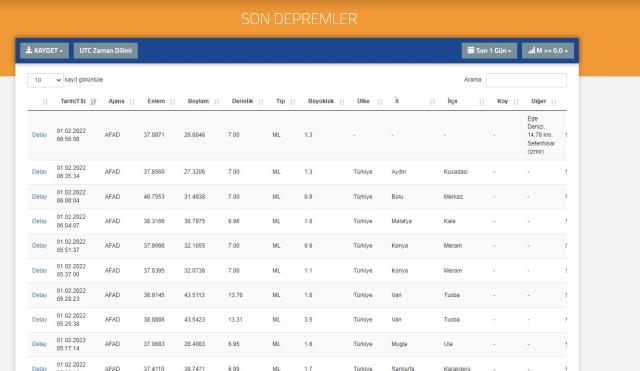Image resolution: width=640 pixels, height=371 pixels.
Task: Toggle UTC Zaman Dilimi time zone
Action: (106, 51)
